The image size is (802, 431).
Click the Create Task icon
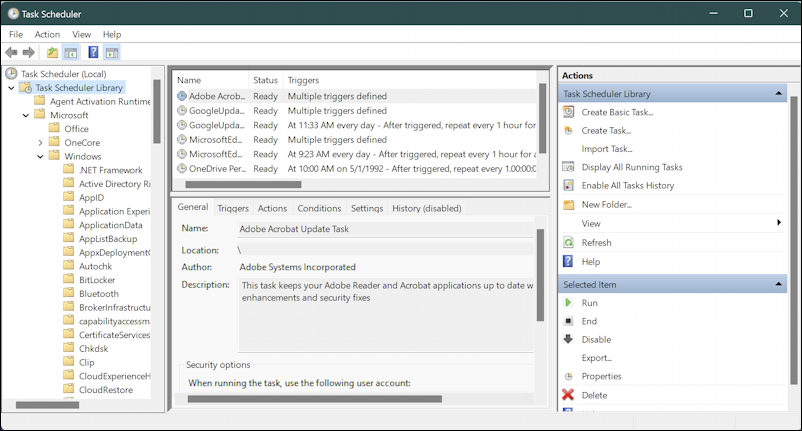[568, 130]
